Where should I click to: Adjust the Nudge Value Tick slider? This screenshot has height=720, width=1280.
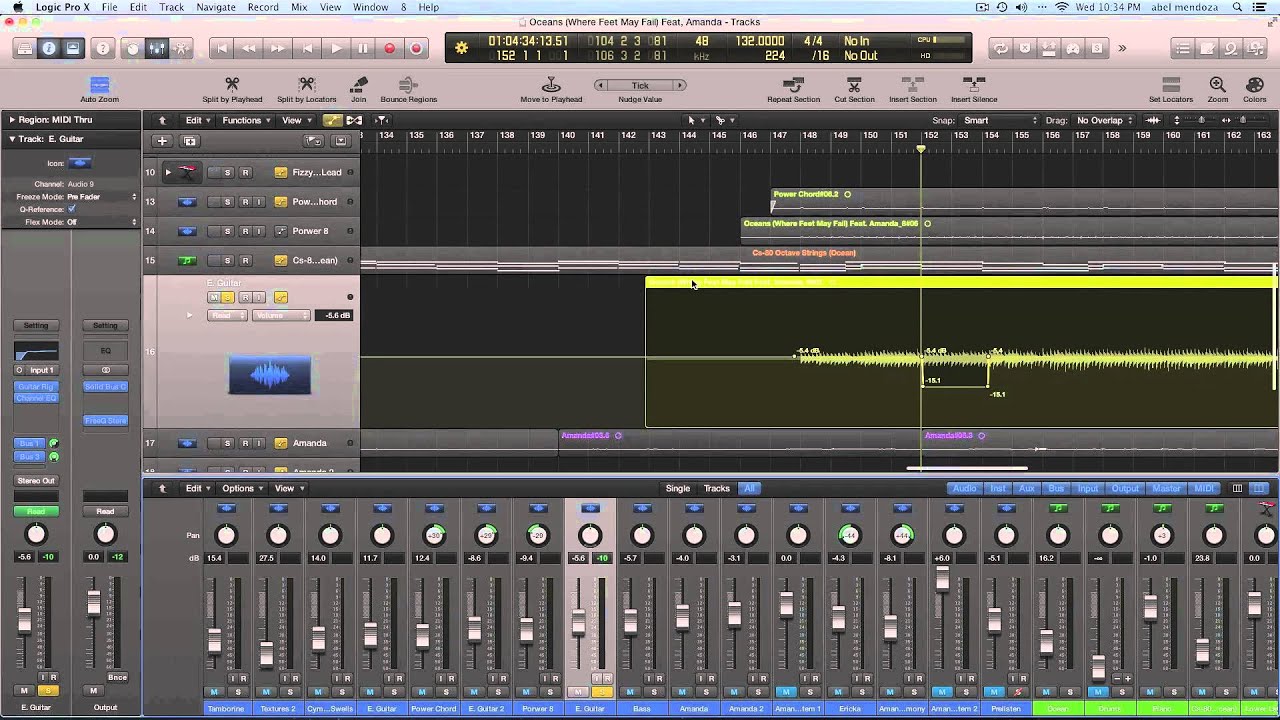point(640,85)
